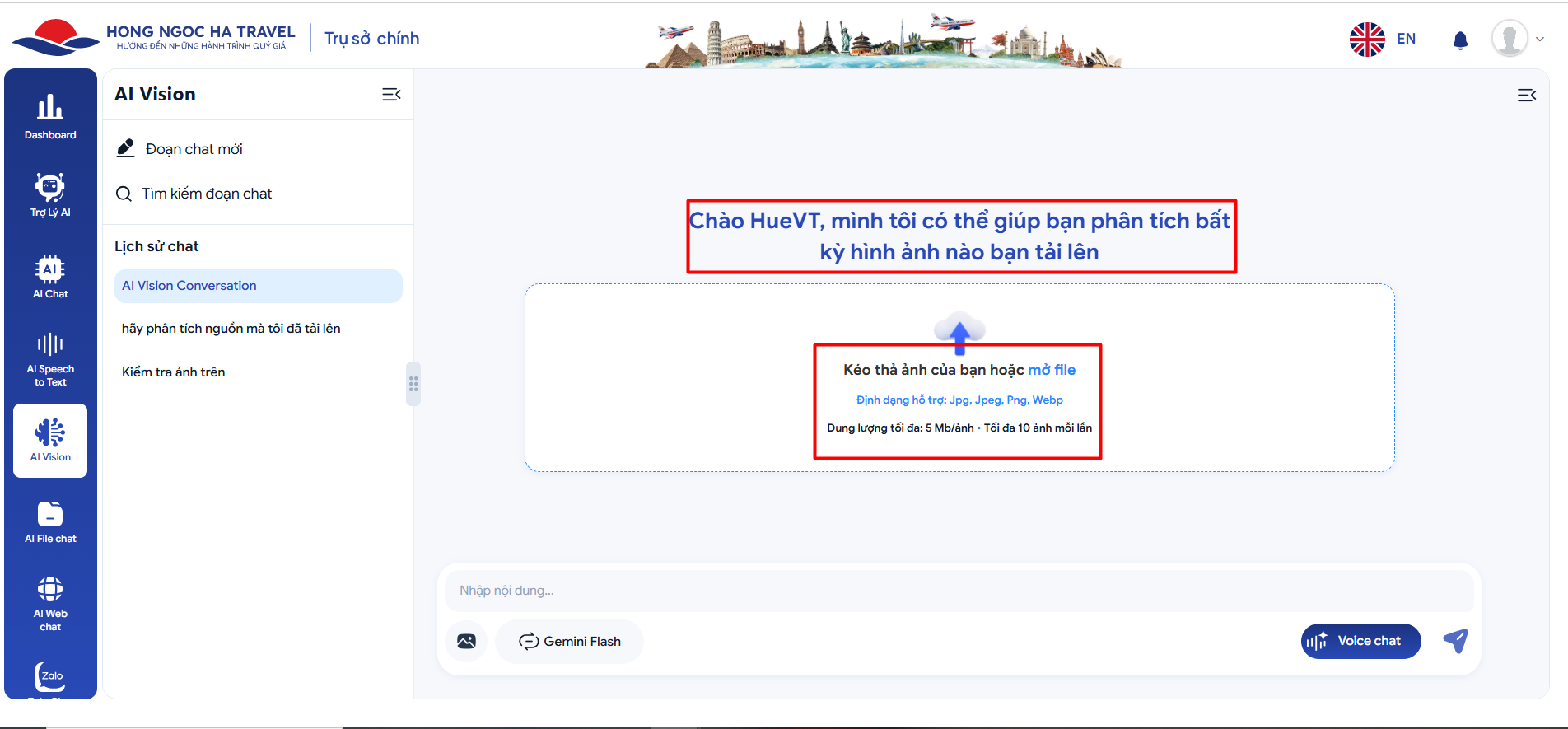The height and width of the screenshot is (729, 1568).
Task: Open chat 'Kiểm tra ảnh trên'
Action: [x=174, y=372]
